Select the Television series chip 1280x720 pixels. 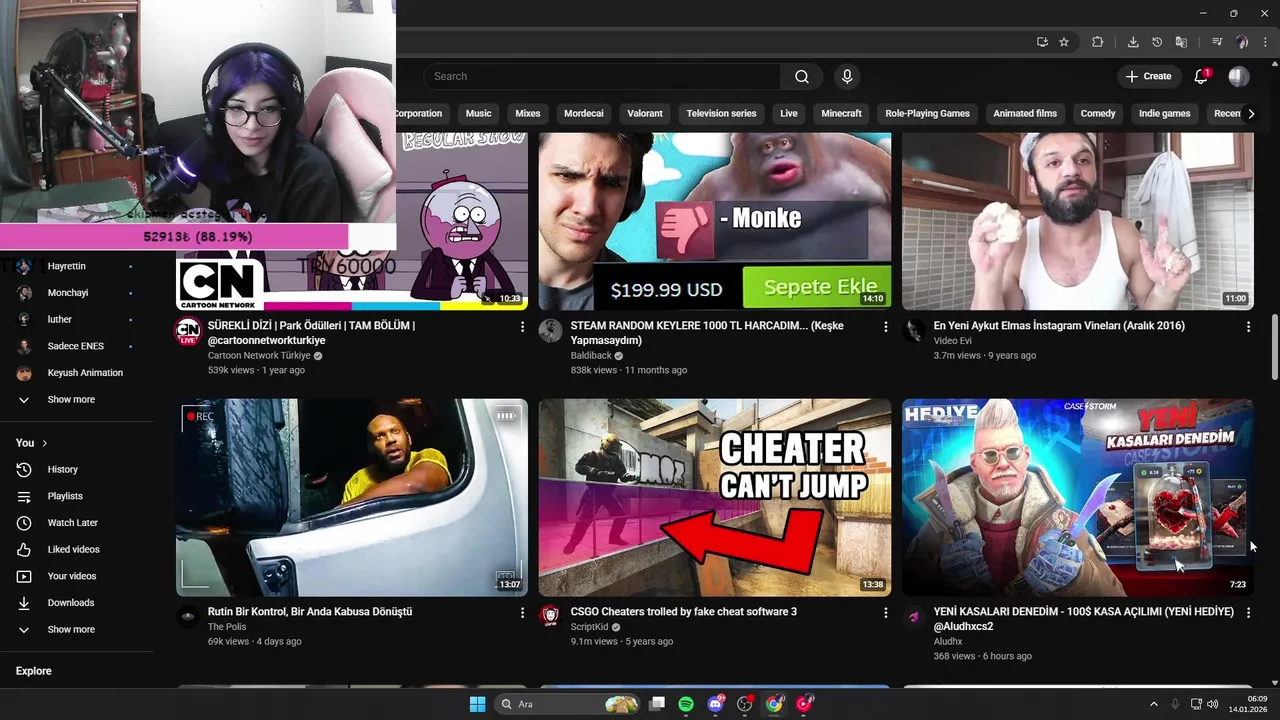pos(721,114)
